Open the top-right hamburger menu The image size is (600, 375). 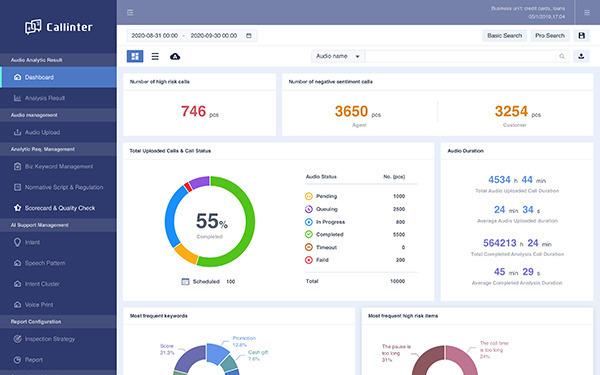(x=587, y=13)
